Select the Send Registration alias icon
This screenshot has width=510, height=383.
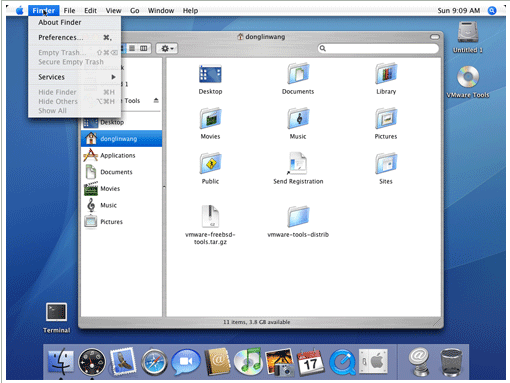[298, 163]
